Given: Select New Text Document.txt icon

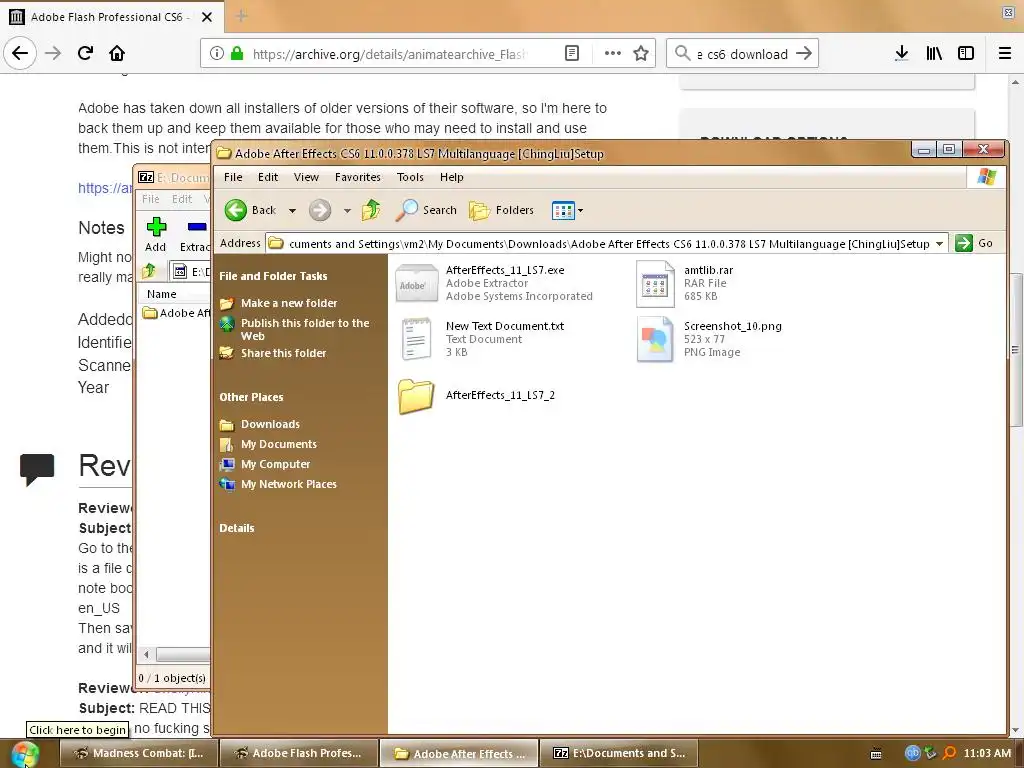Looking at the screenshot, I should (417, 339).
